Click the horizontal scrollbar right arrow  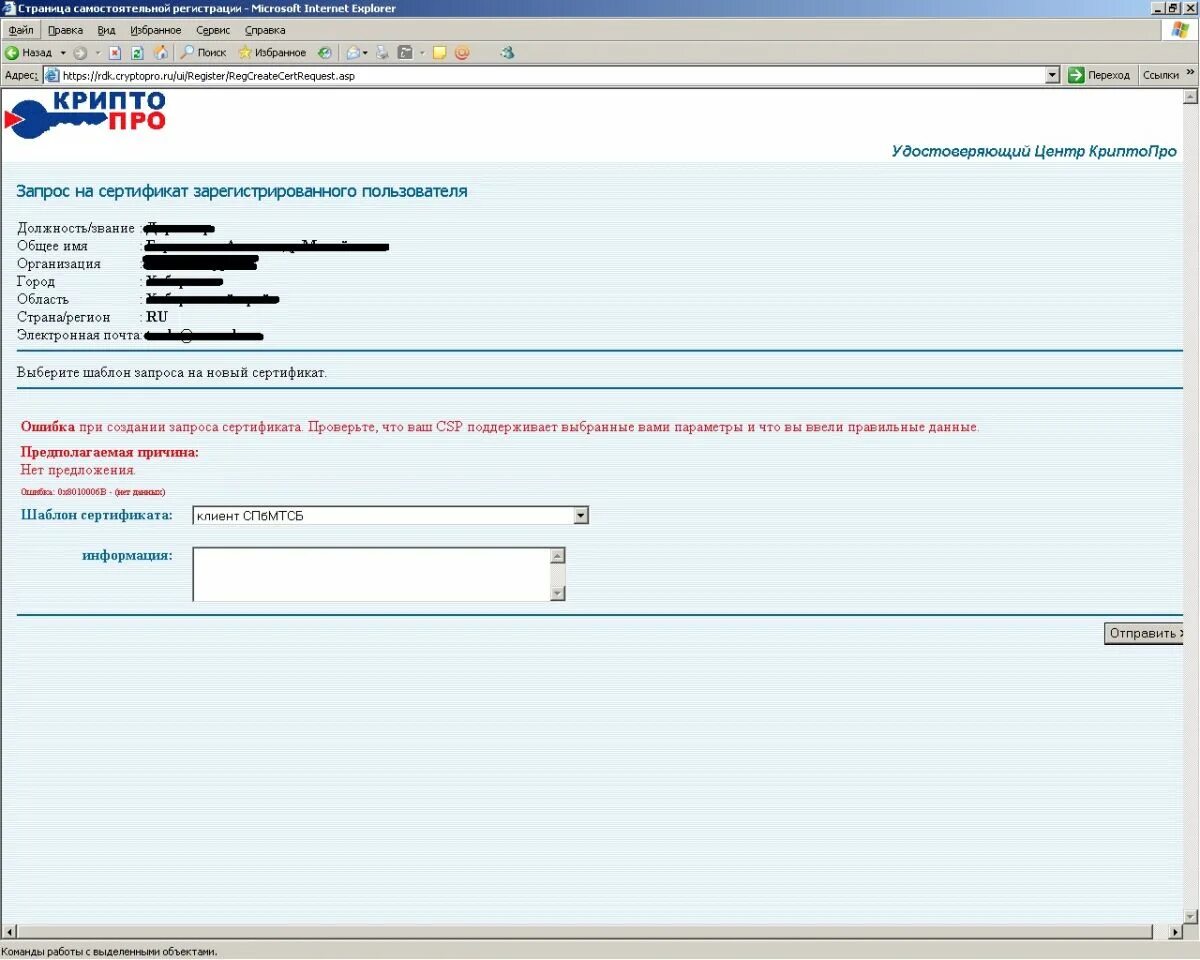point(1175,932)
